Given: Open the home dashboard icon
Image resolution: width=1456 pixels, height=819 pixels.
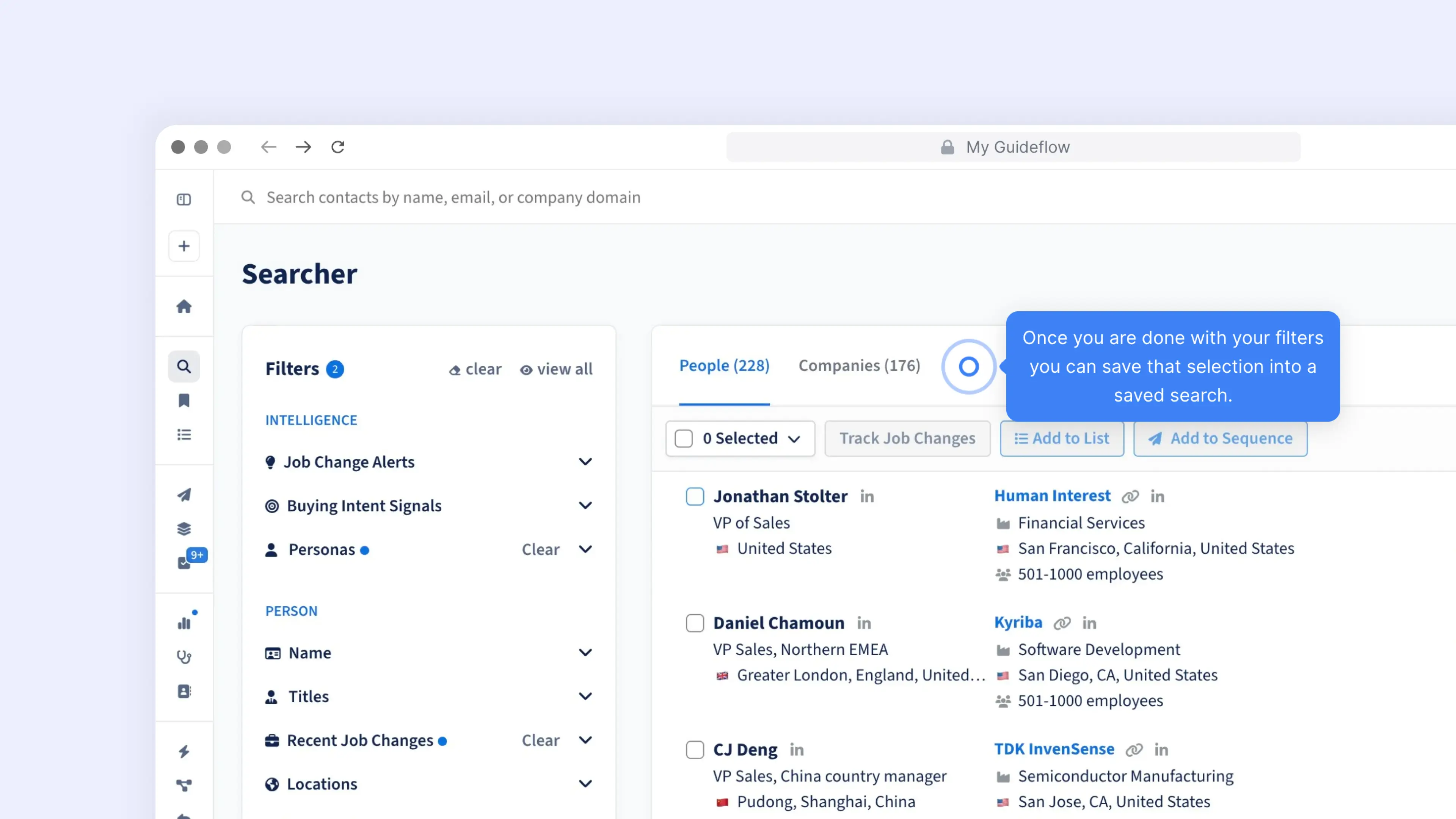Looking at the screenshot, I should pos(184,306).
